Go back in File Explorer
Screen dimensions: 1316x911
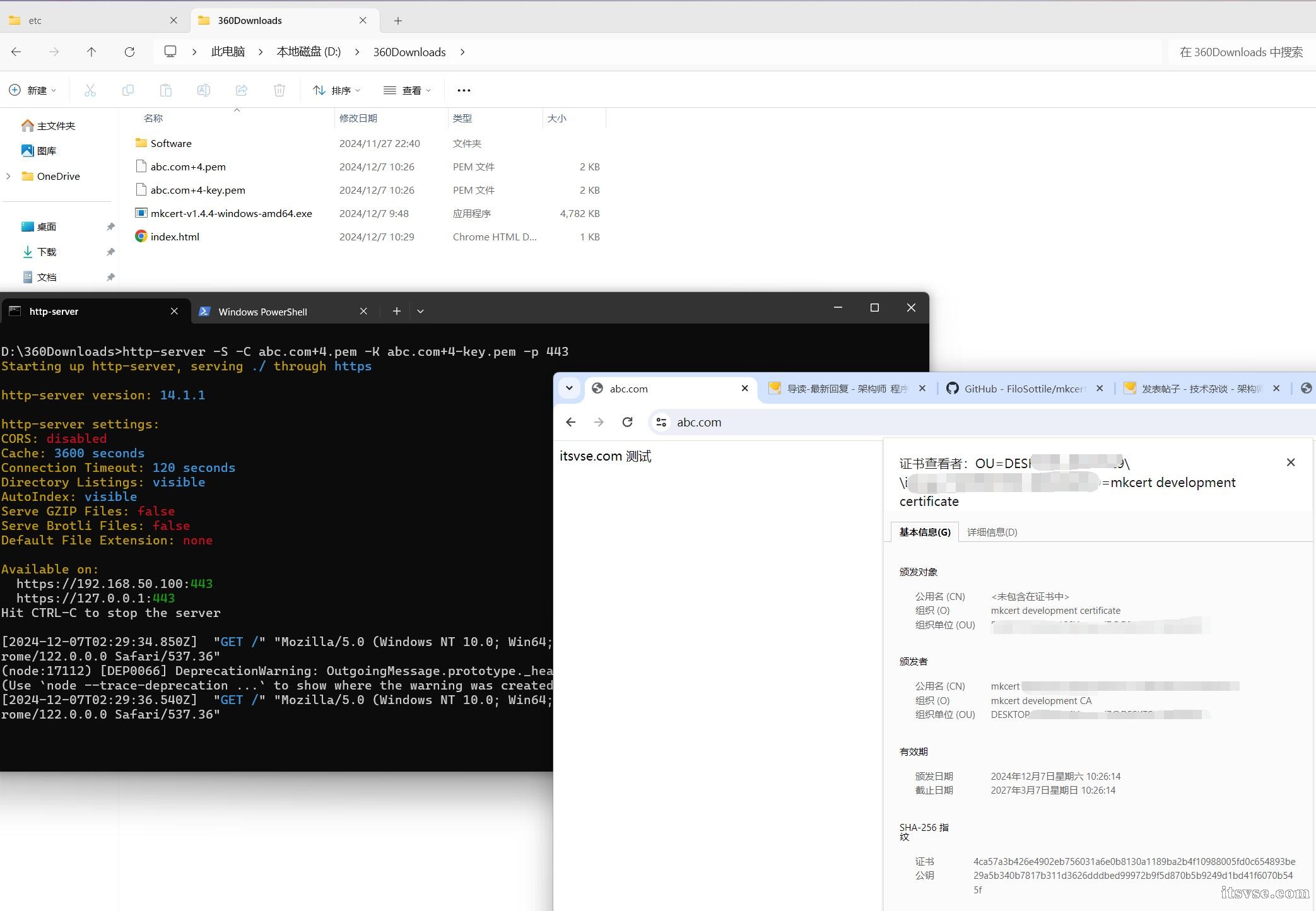tap(16, 52)
